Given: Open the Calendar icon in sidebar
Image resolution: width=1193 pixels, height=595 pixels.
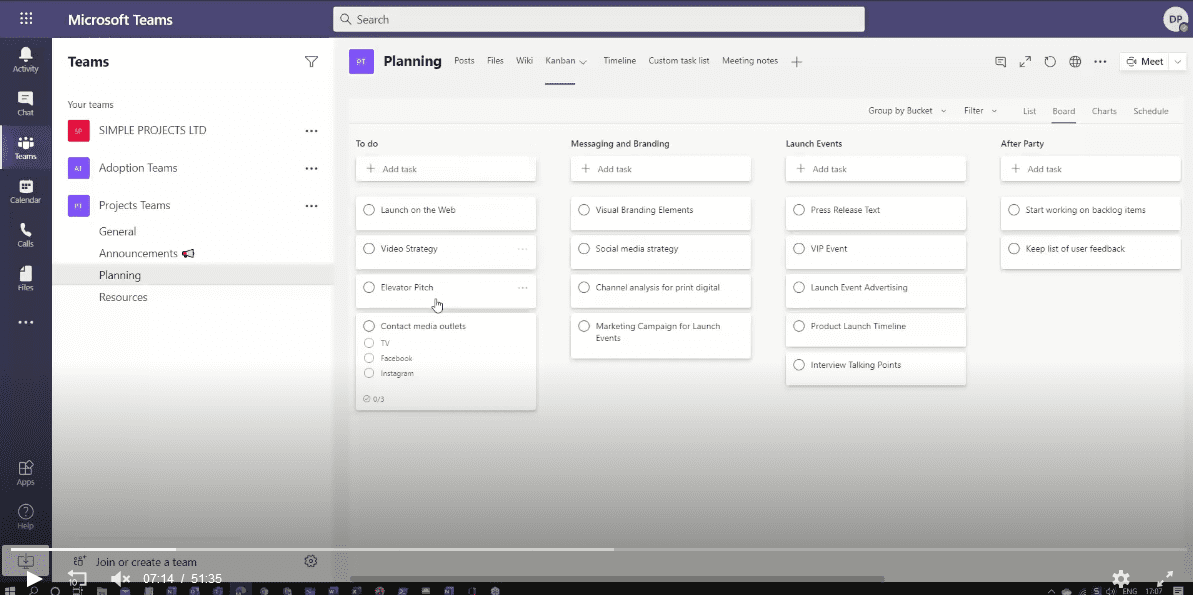Looking at the screenshot, I should pyautogui.click(x=25, y=192).
